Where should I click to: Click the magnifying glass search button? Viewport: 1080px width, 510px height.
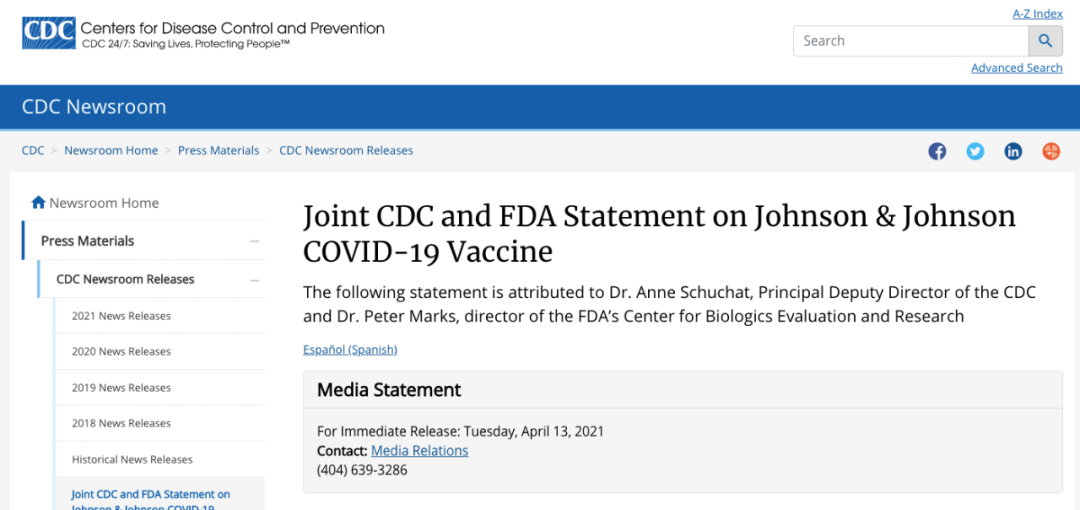[x=1046, y=41]
